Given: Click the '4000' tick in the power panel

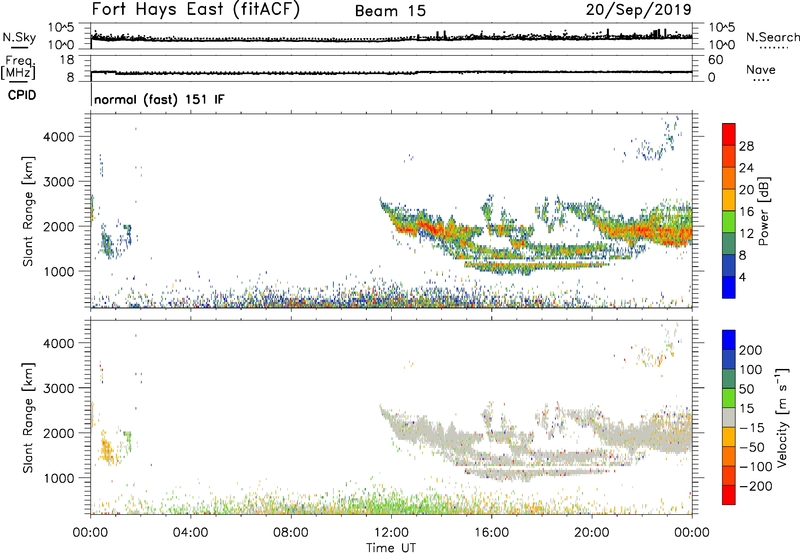Looking at the screenshot, I should pos(58,137).
